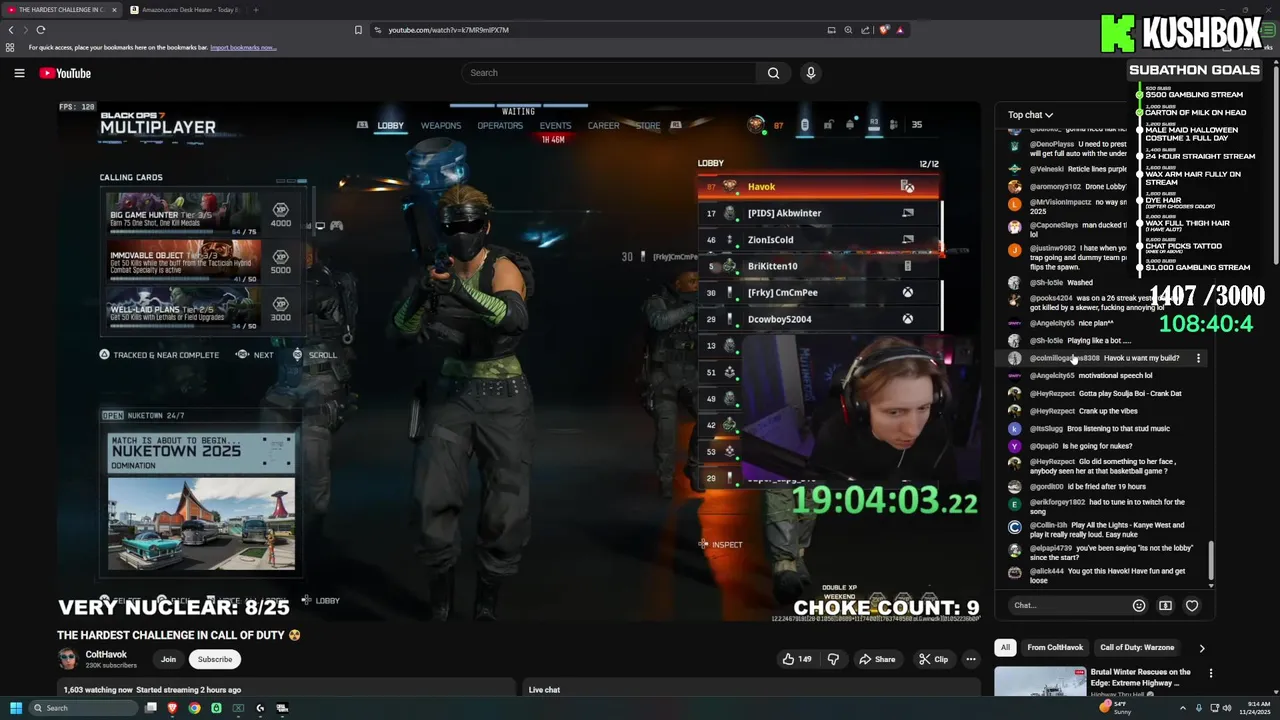Open the taskbar weather widget
Viewport: 1280px width, 720px height.
1116,708
